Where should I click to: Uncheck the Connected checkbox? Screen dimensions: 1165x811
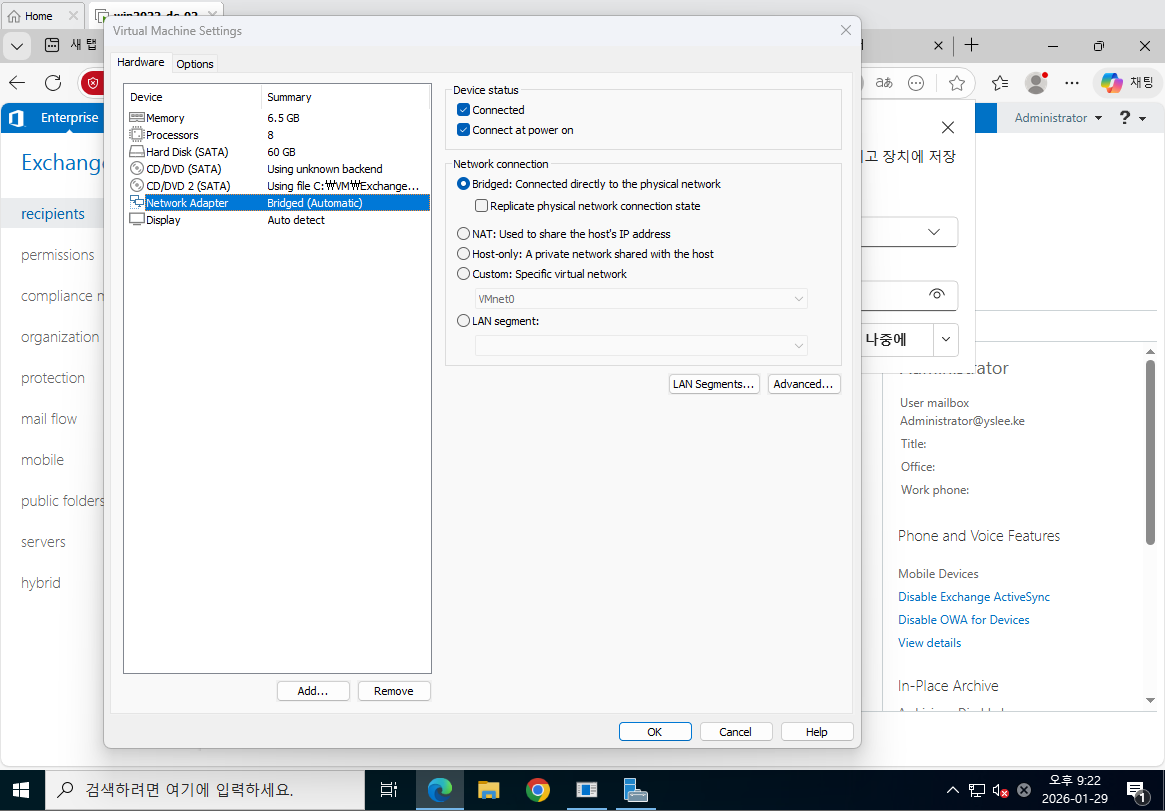click(464, 110)
